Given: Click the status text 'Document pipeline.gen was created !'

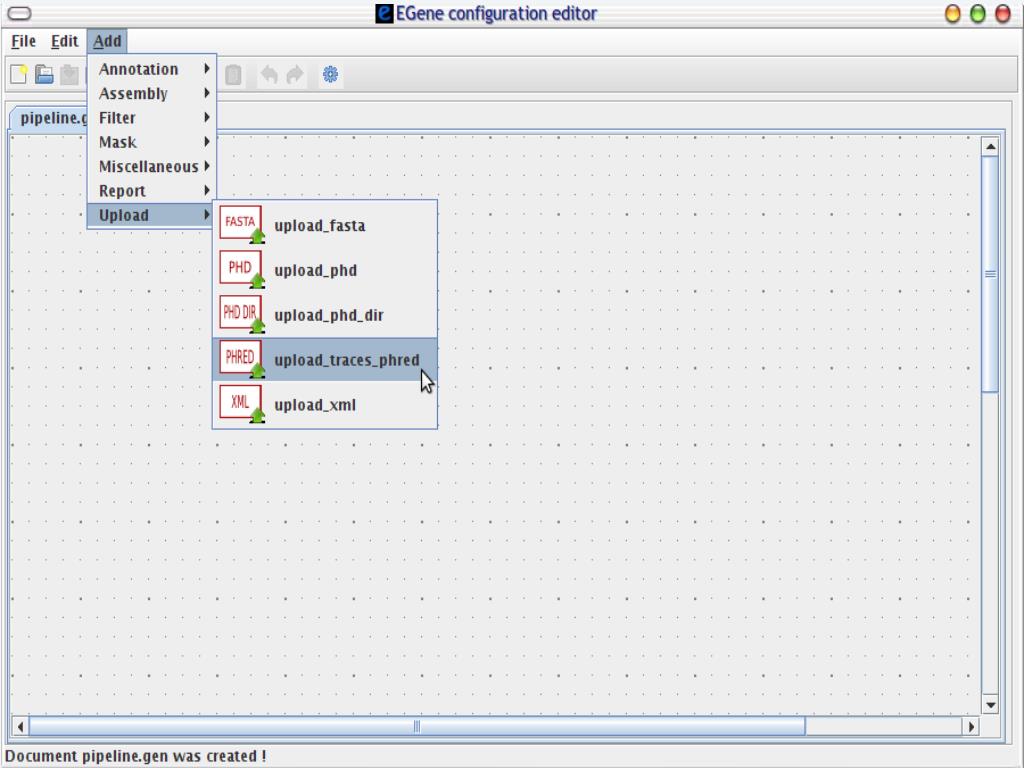Looking at the screenshot, I should click(x=136, y=756).
